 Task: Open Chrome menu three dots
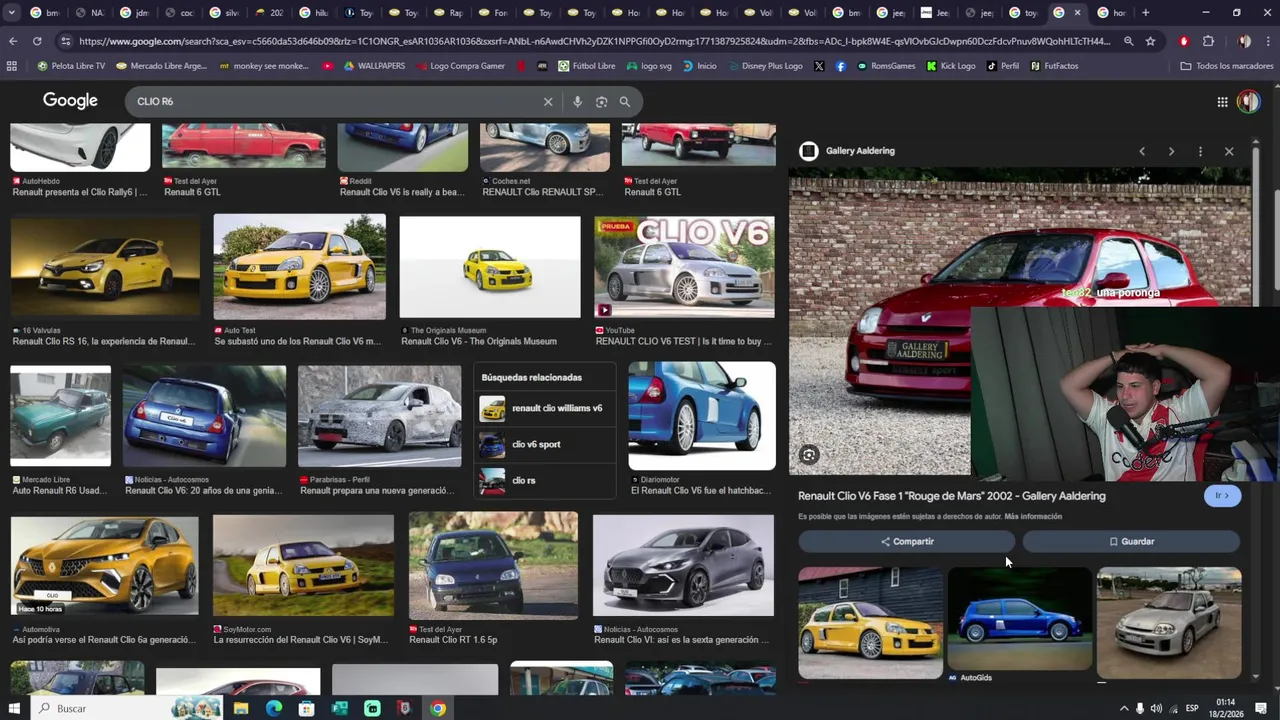pyautogui.click(x=1267, y=41)
